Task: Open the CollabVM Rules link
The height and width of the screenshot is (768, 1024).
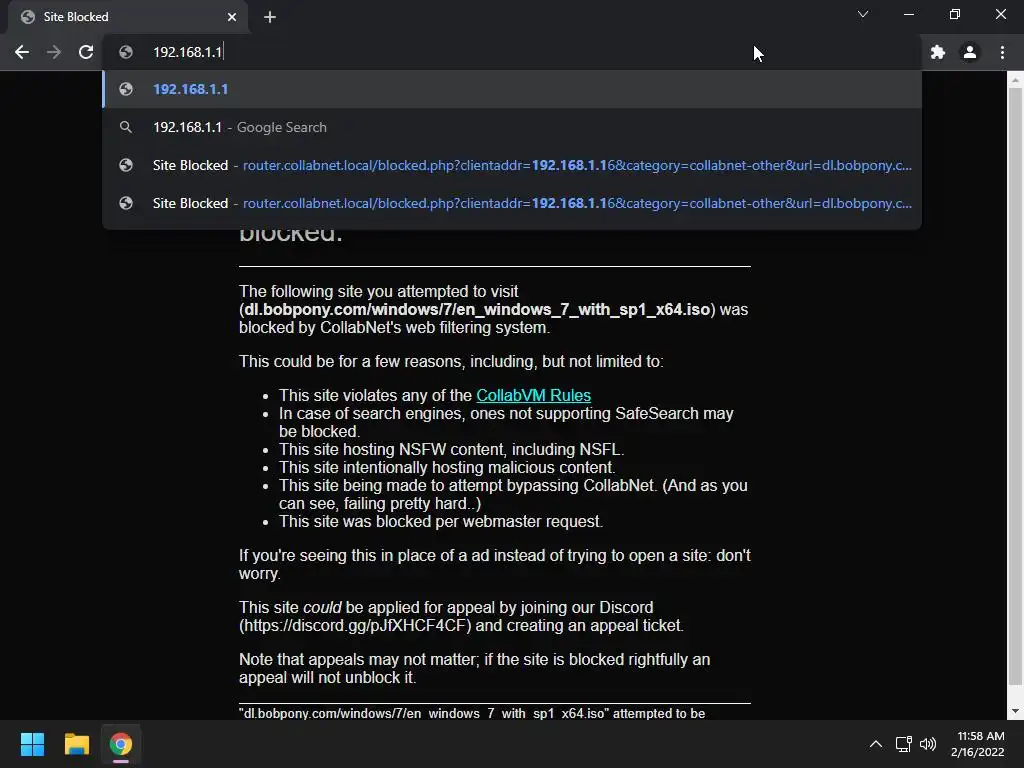Action: pyautogui.click(x=534, y=395)
